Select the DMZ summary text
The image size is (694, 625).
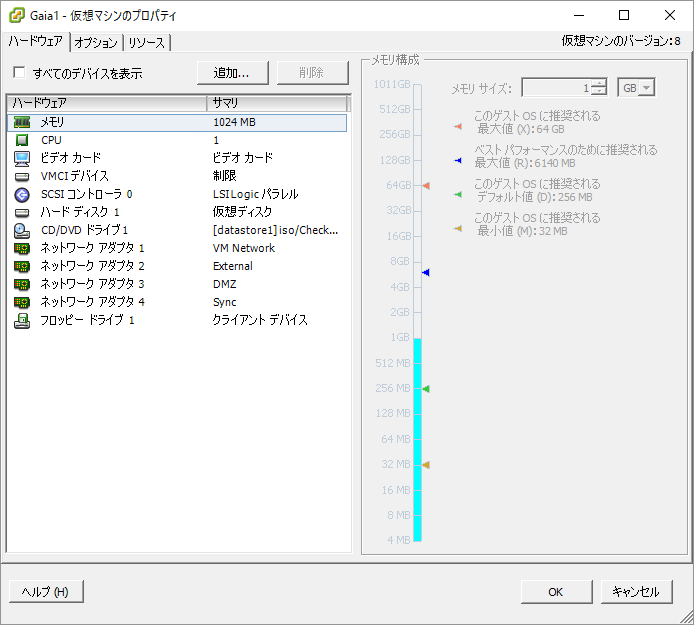(x=224, y=284)
